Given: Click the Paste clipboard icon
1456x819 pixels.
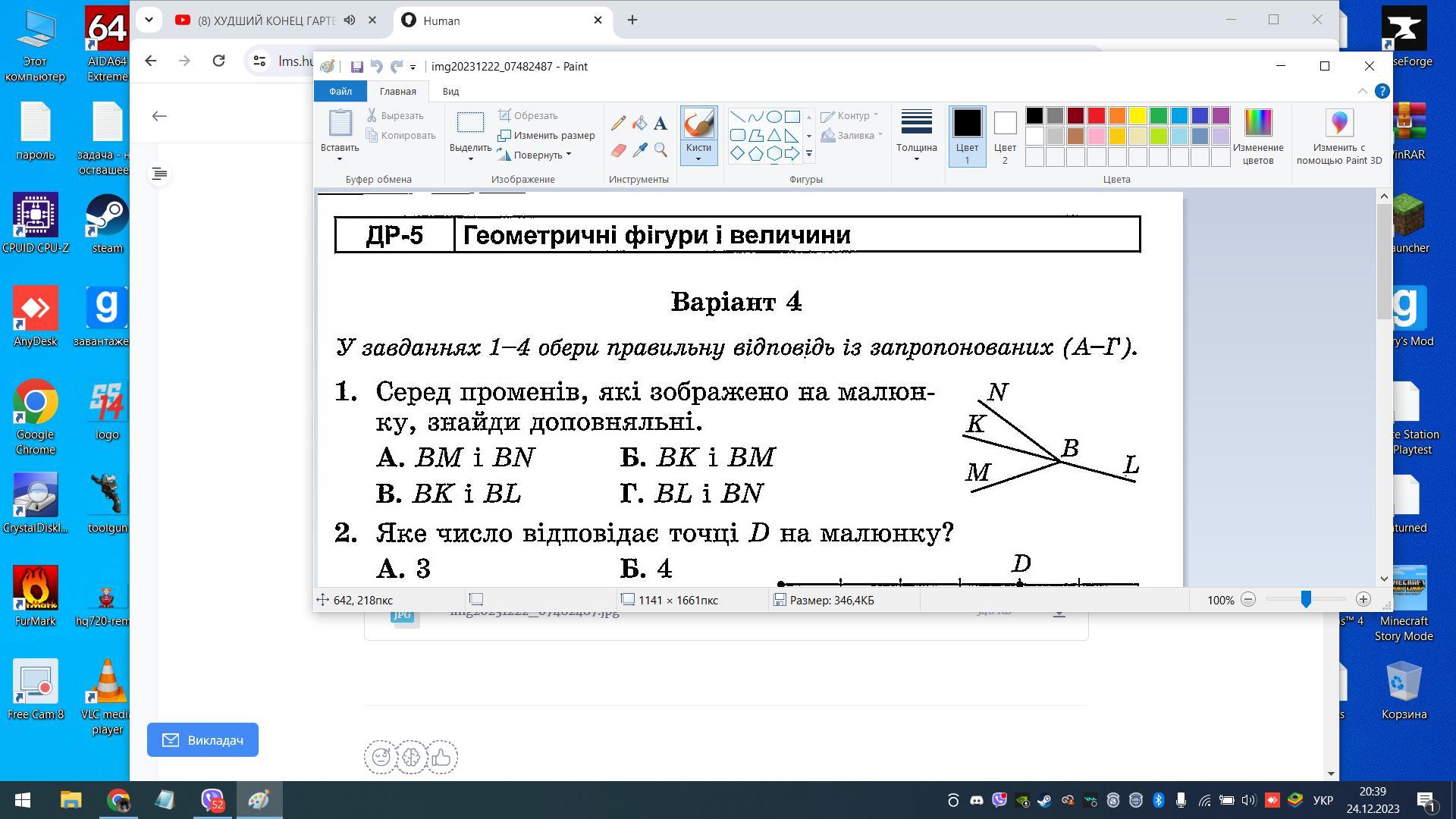Looking at the screenshot, I should click(x=340, y=123).
